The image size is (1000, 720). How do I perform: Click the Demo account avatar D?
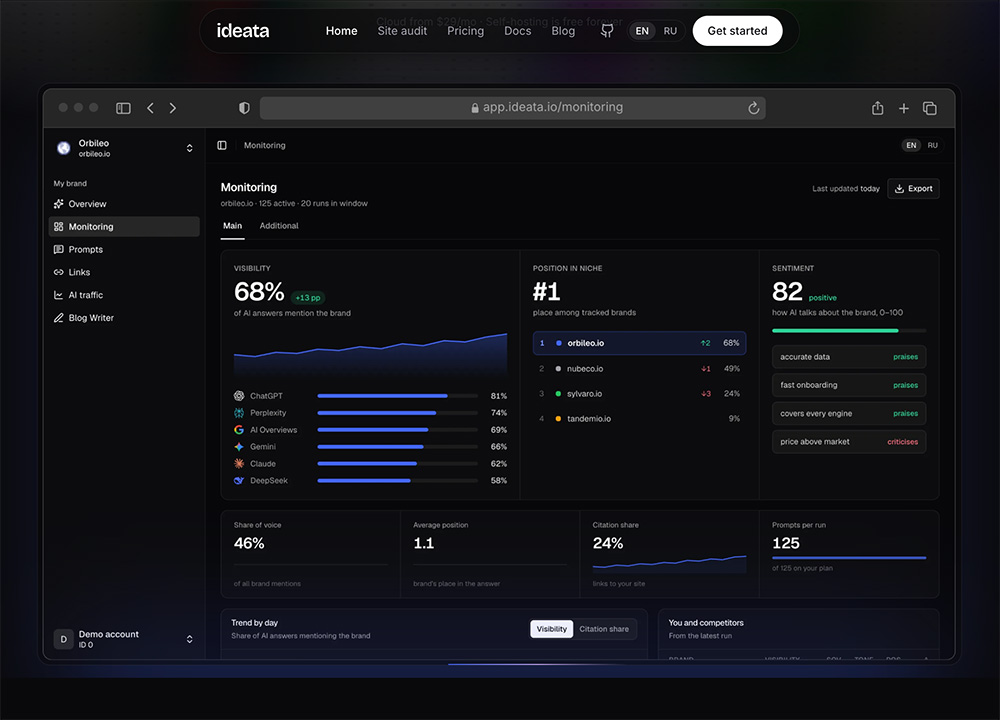(63, 639)
